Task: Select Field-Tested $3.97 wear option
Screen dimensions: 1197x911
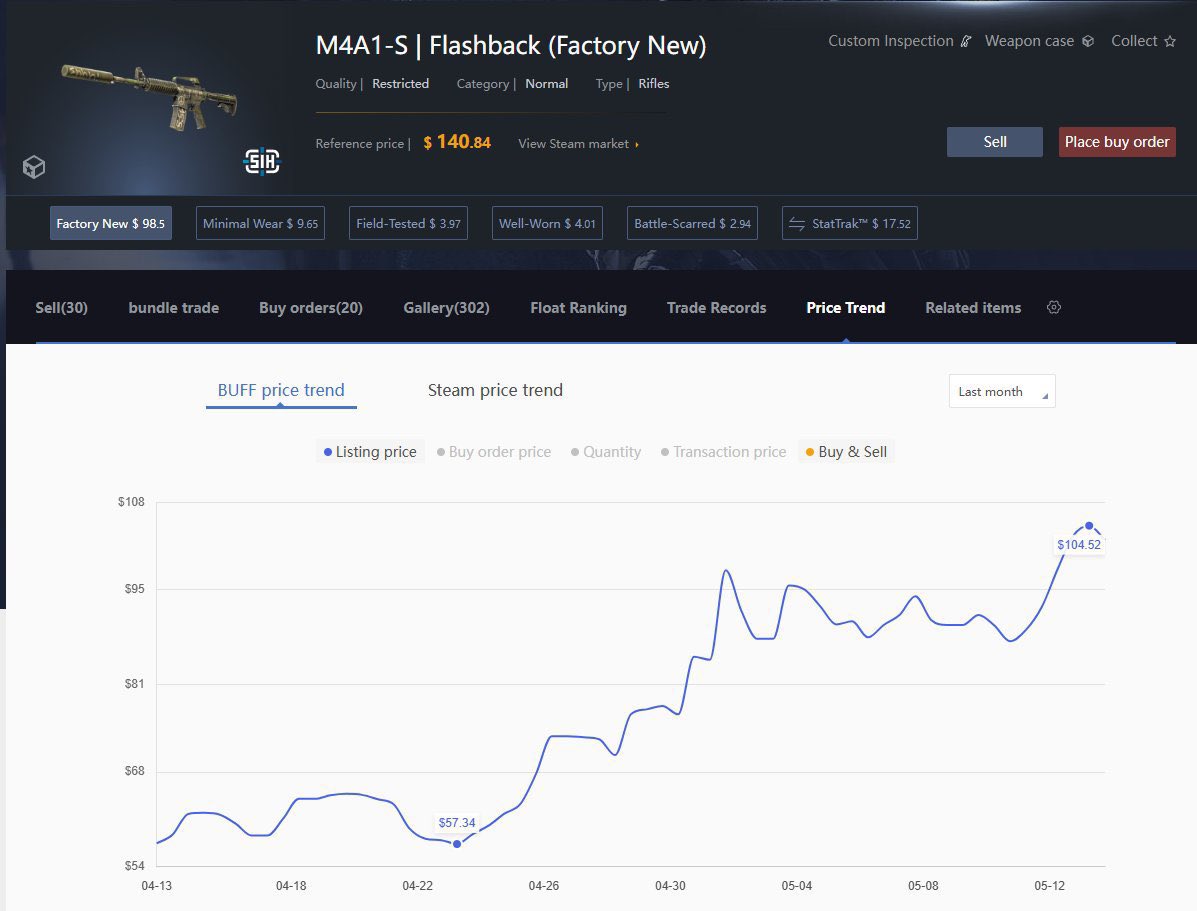Action: pos(408,223)
